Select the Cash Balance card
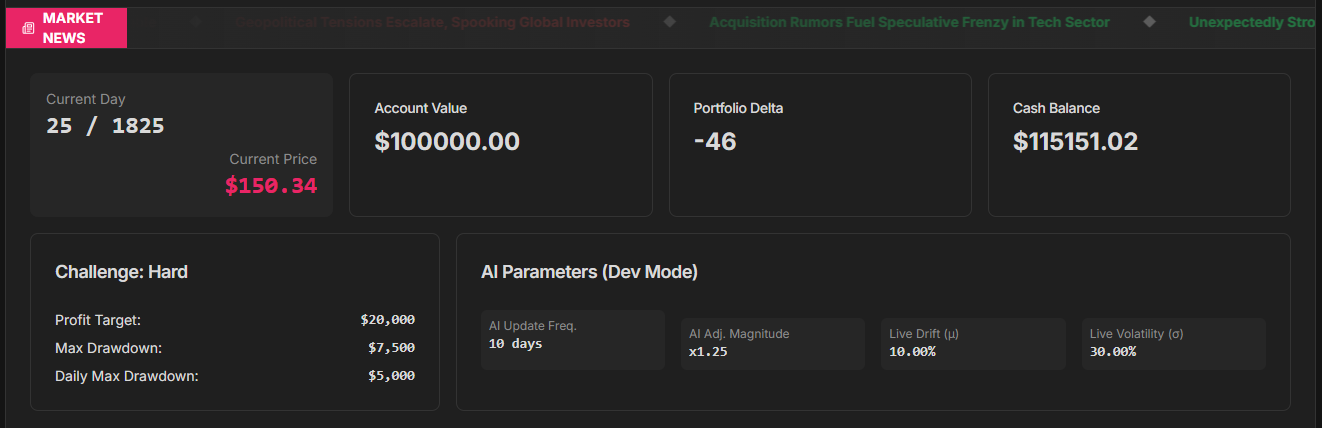The image size is (1322, 428). tap(1139, 144)
